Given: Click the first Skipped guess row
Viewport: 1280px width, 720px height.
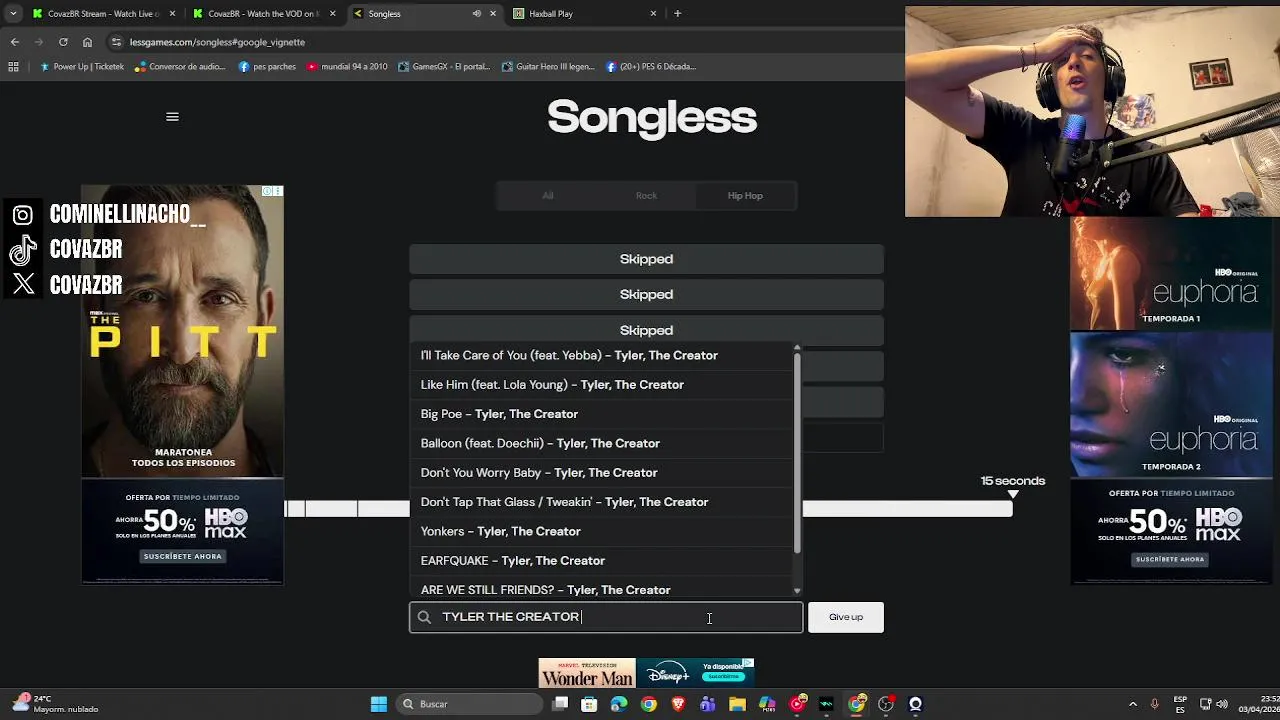Looking at the screenshot, I should 646,259.
